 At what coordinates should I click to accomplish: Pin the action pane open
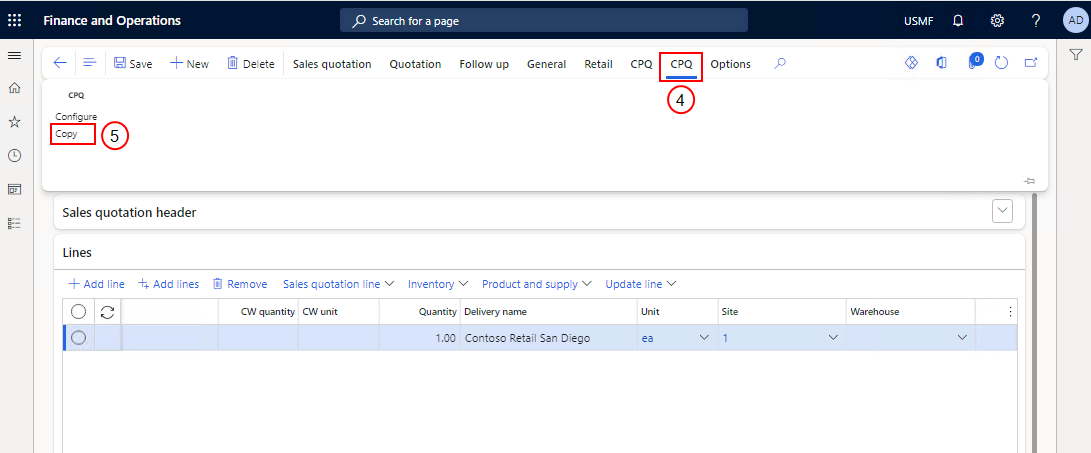coord(1030,181)
